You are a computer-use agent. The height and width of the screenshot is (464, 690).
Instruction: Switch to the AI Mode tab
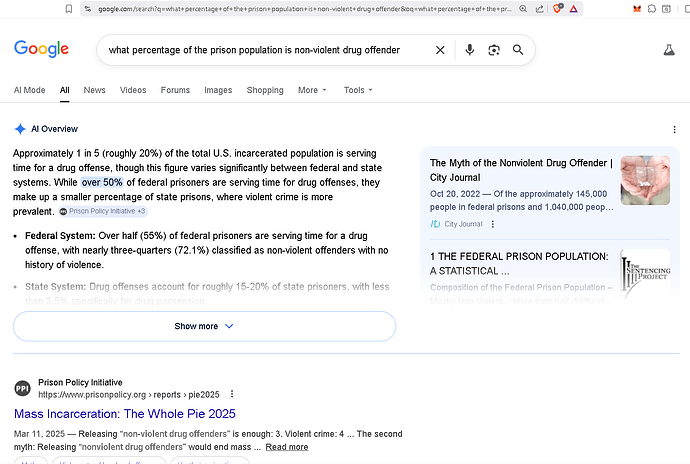29,90
